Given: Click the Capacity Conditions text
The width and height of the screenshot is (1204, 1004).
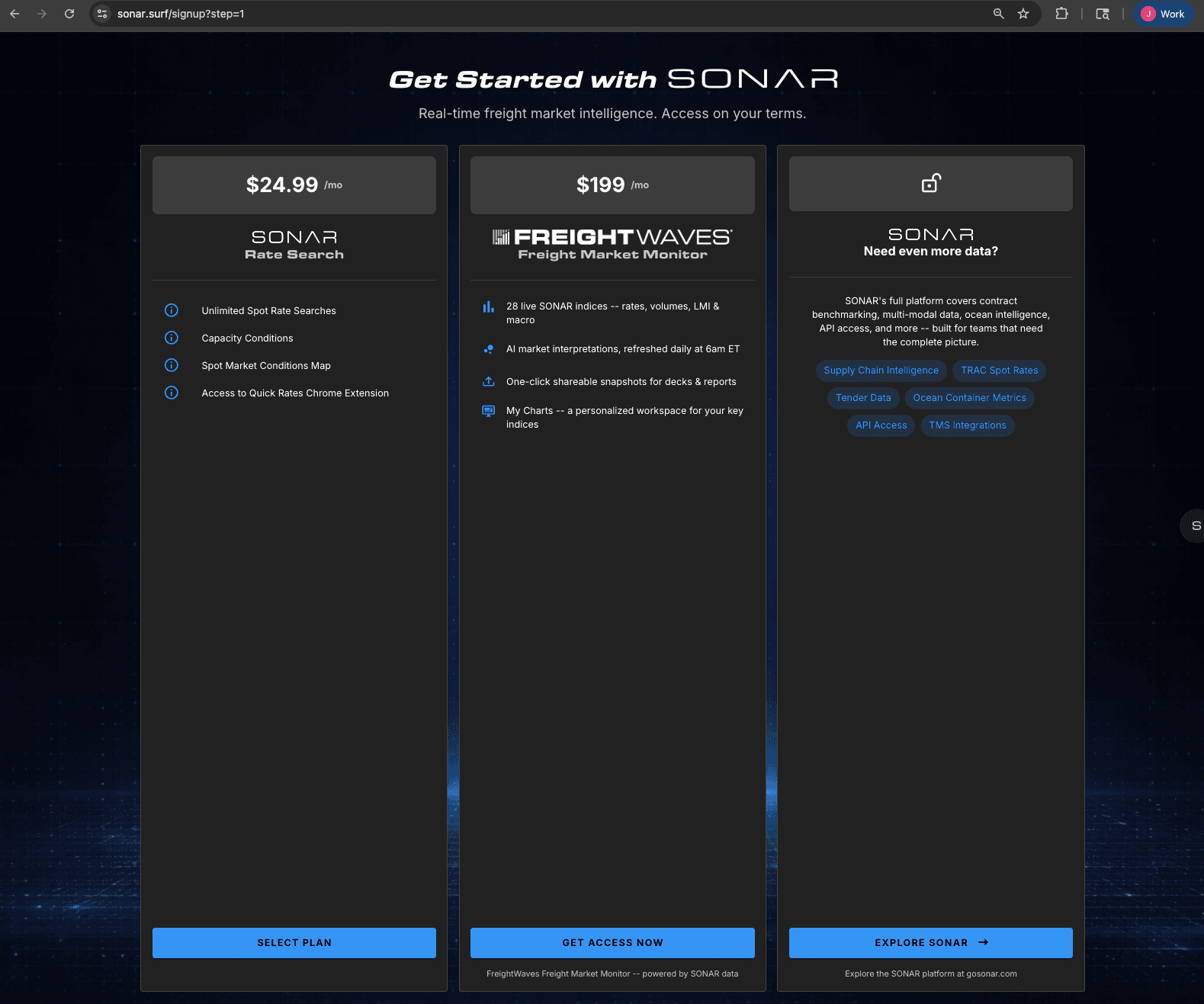Looking at the screenshot, I should (x=247, y=338).
